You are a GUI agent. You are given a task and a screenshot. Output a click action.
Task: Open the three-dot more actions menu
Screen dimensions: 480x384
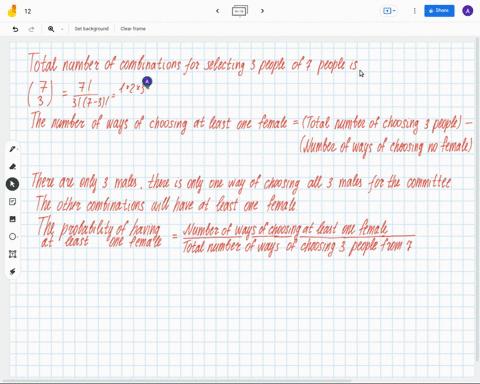[414, 11]
